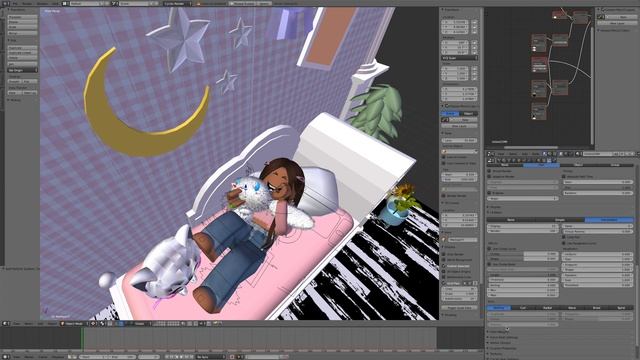Switch to the Particles properties tab icon

[549, 160]
